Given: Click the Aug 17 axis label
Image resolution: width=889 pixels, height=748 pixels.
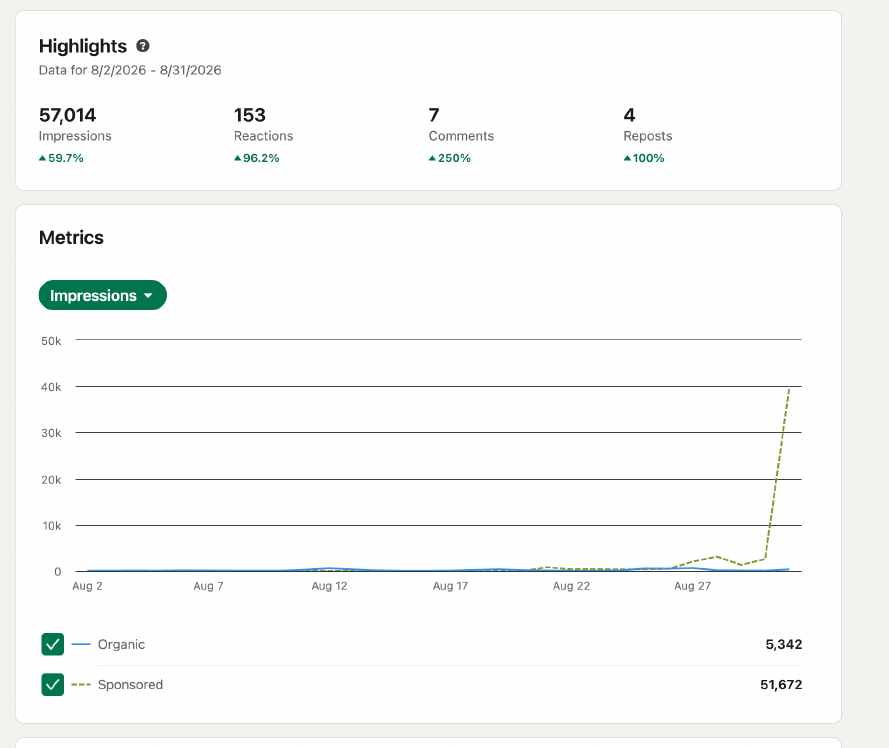Looking at the screenshot, I should pyautogui.click(x=450, y=586).
